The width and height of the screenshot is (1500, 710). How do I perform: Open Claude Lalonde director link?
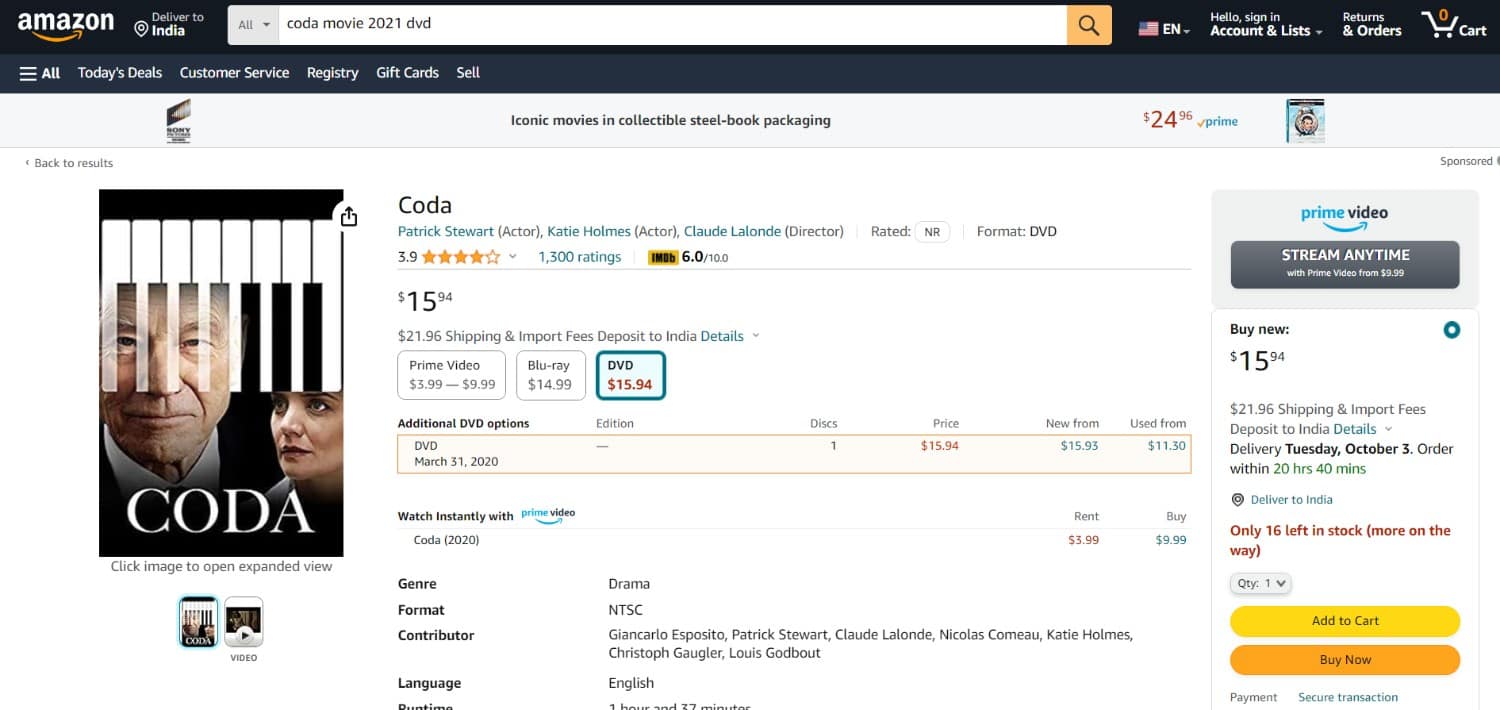coord(732,231)
